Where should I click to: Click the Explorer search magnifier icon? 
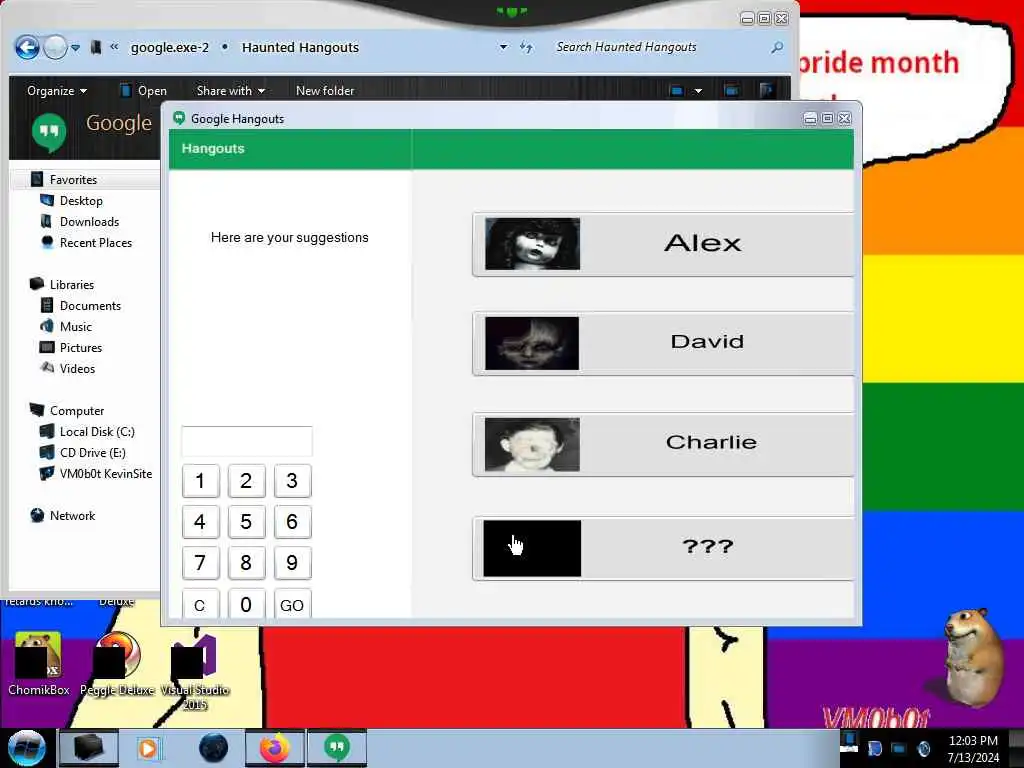point(776,47)
